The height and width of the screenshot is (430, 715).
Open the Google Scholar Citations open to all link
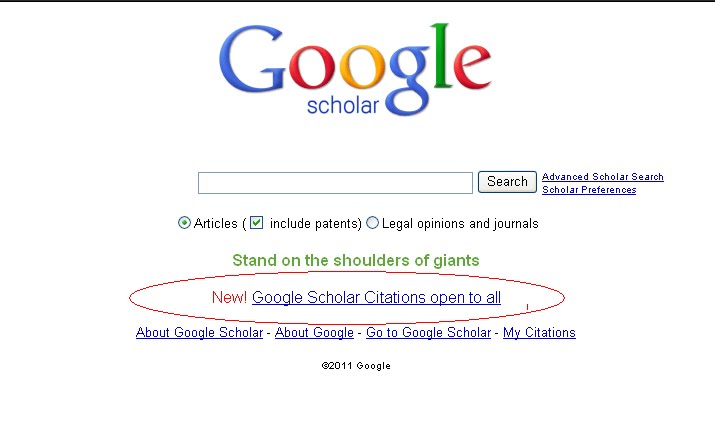(376, 298)
